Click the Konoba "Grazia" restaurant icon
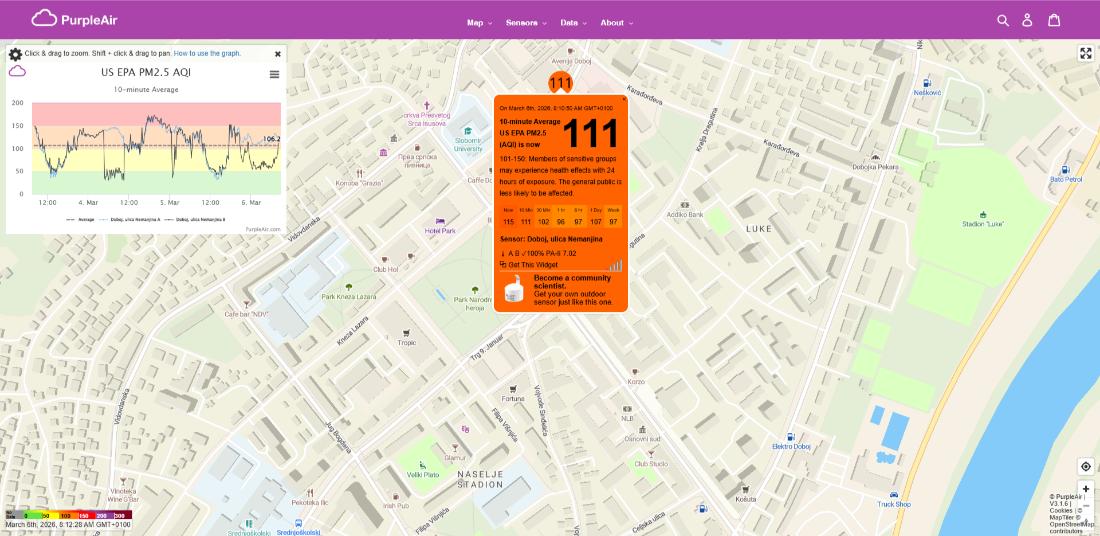Image resolution: width=1100 pixels, height=536 pixels. [x=359, y=172]
